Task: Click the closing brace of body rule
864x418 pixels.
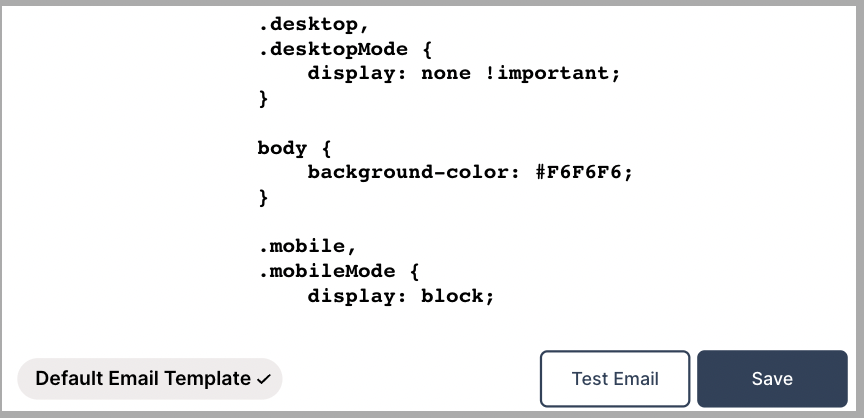Action: click(x=264, y=197)
